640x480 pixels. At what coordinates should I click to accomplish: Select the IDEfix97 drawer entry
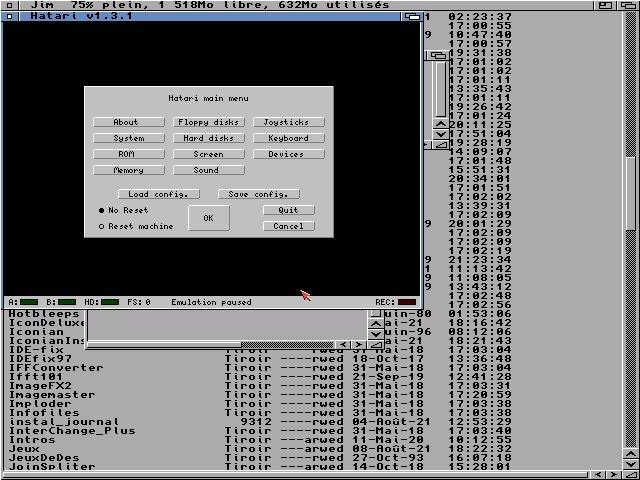[x=40, y=359]
